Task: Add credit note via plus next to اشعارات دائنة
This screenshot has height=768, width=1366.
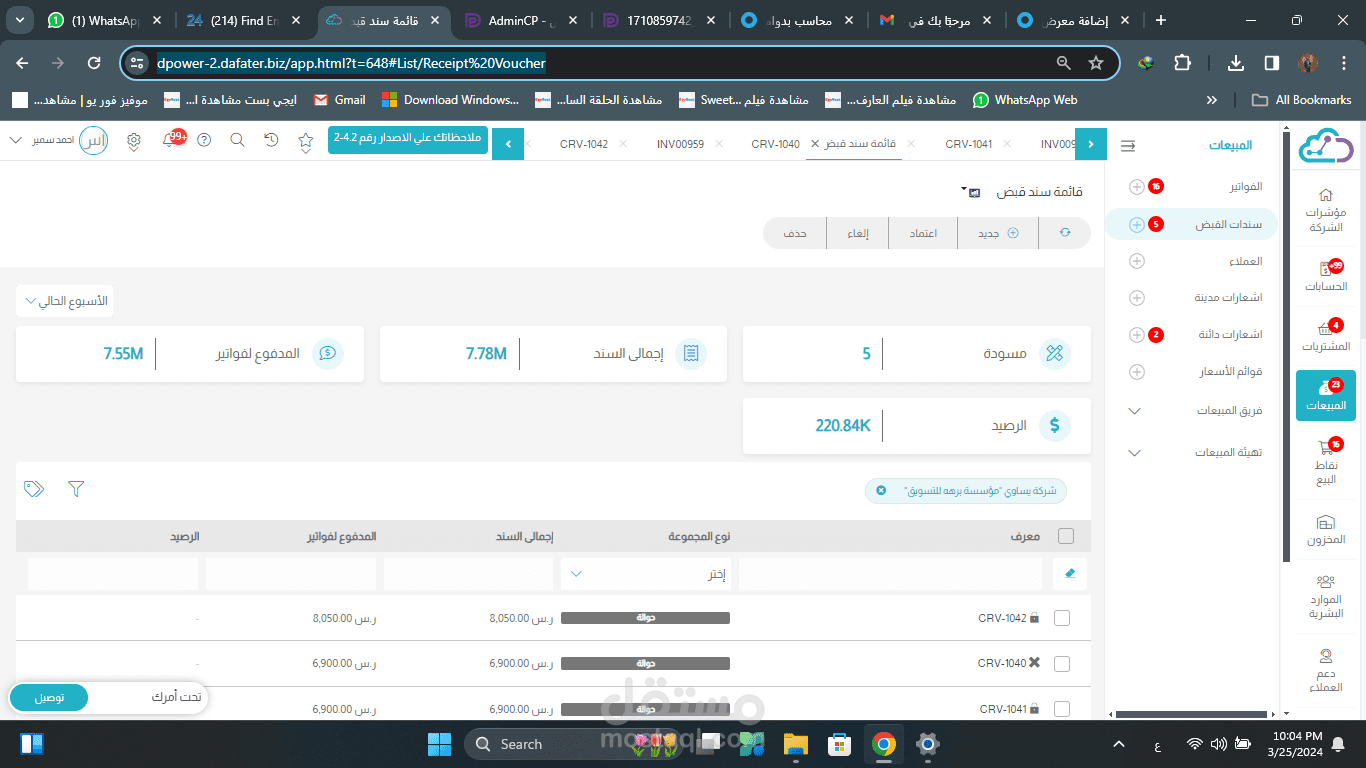Action: pyautogui.click(x=1137, y=335)
